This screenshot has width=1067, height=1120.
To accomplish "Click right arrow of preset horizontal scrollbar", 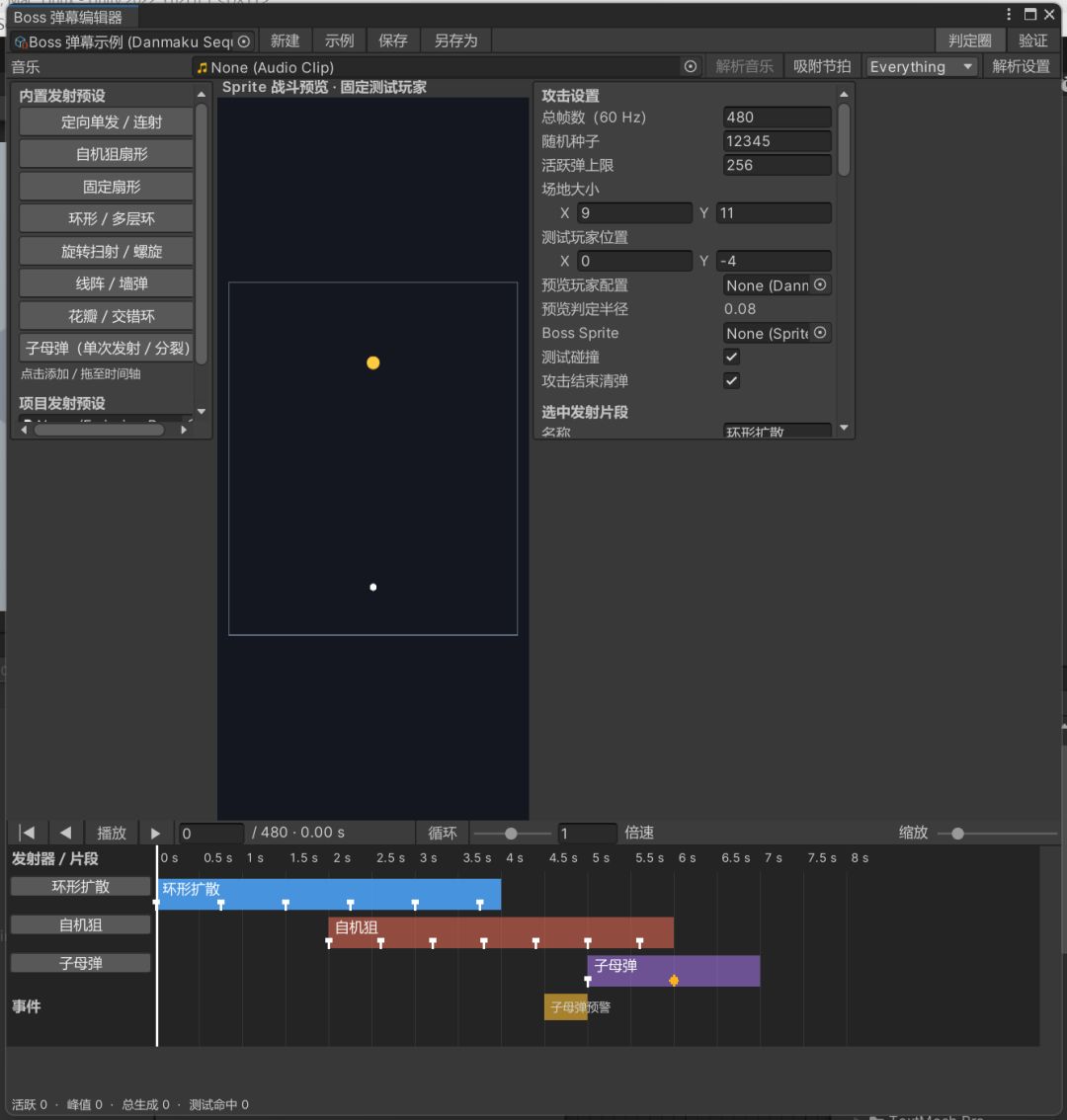I will click(x=184, y=430).
